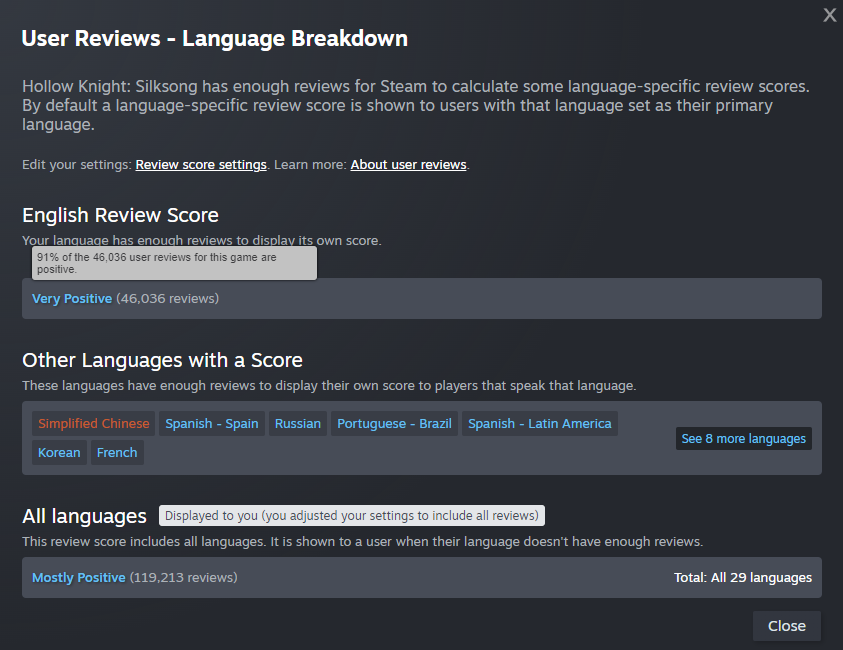Viewport: 843px width, 650px height.
Task: Close the dialog with the X icon
Action: click(x=830, y=15)
